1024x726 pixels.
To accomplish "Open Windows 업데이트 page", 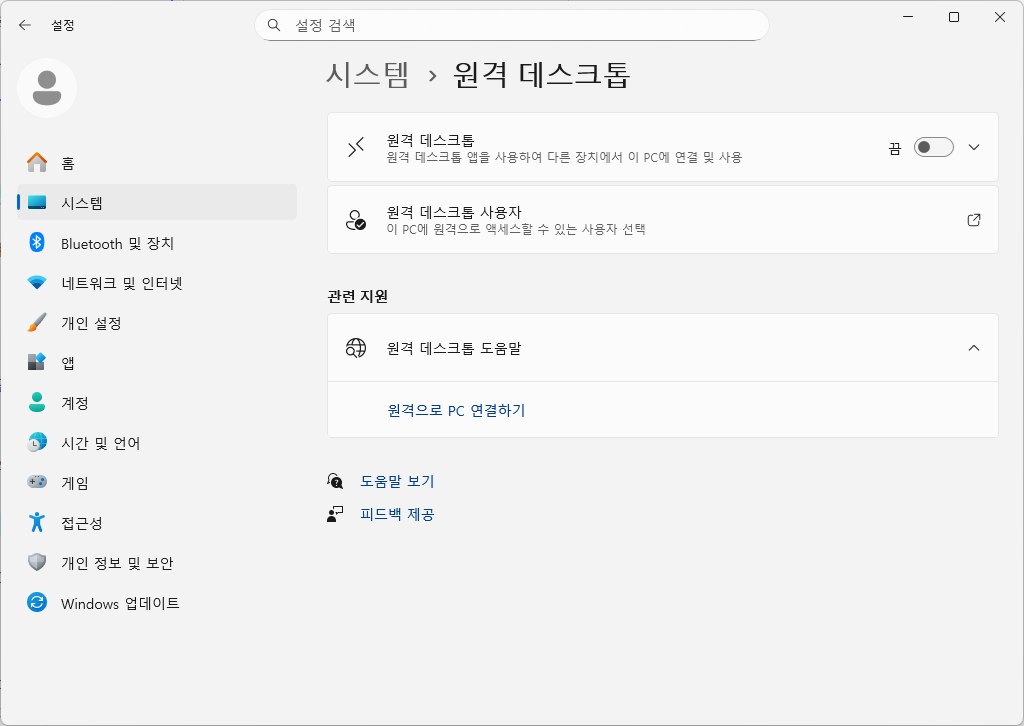I will pos(157,603).
